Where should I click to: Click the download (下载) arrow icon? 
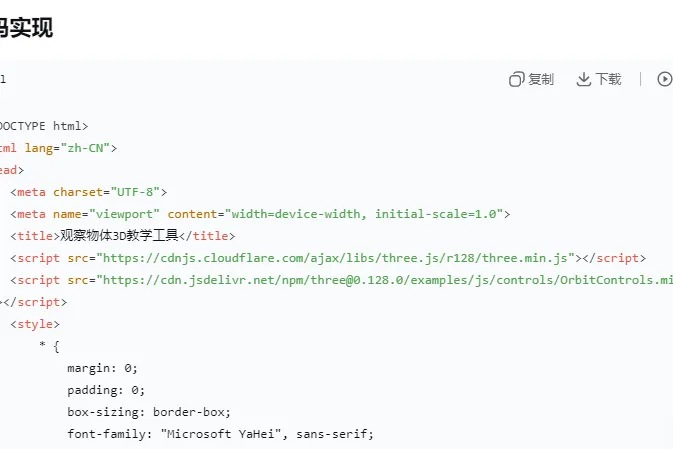584,79
